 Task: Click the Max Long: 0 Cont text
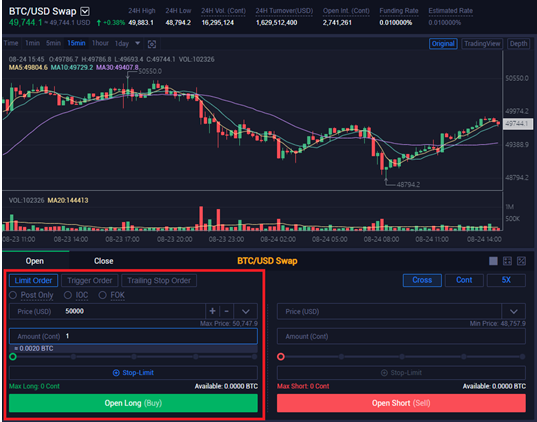click(x=34, y=386)
